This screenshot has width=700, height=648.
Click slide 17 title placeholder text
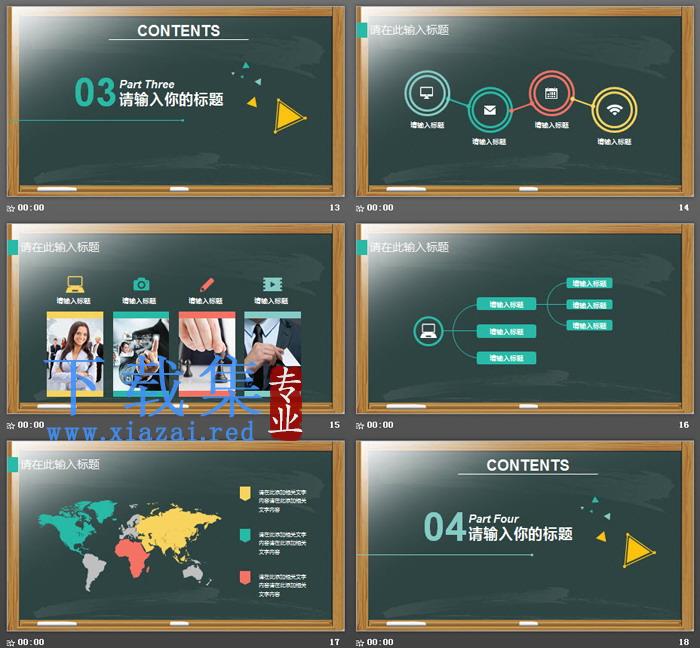click(60, 465)
